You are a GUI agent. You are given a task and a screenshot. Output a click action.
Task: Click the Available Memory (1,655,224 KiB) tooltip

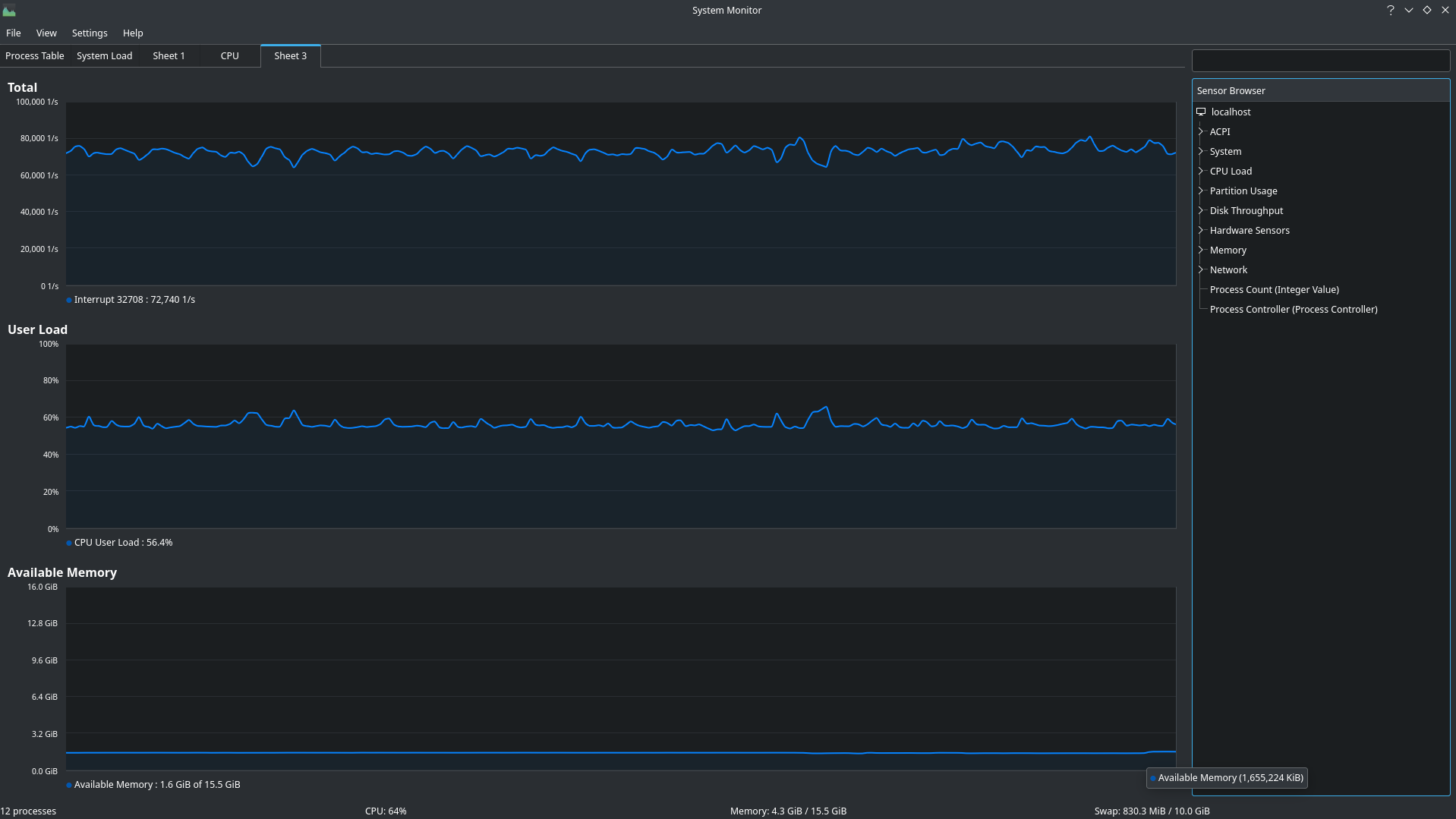[x=1227, y=778]
